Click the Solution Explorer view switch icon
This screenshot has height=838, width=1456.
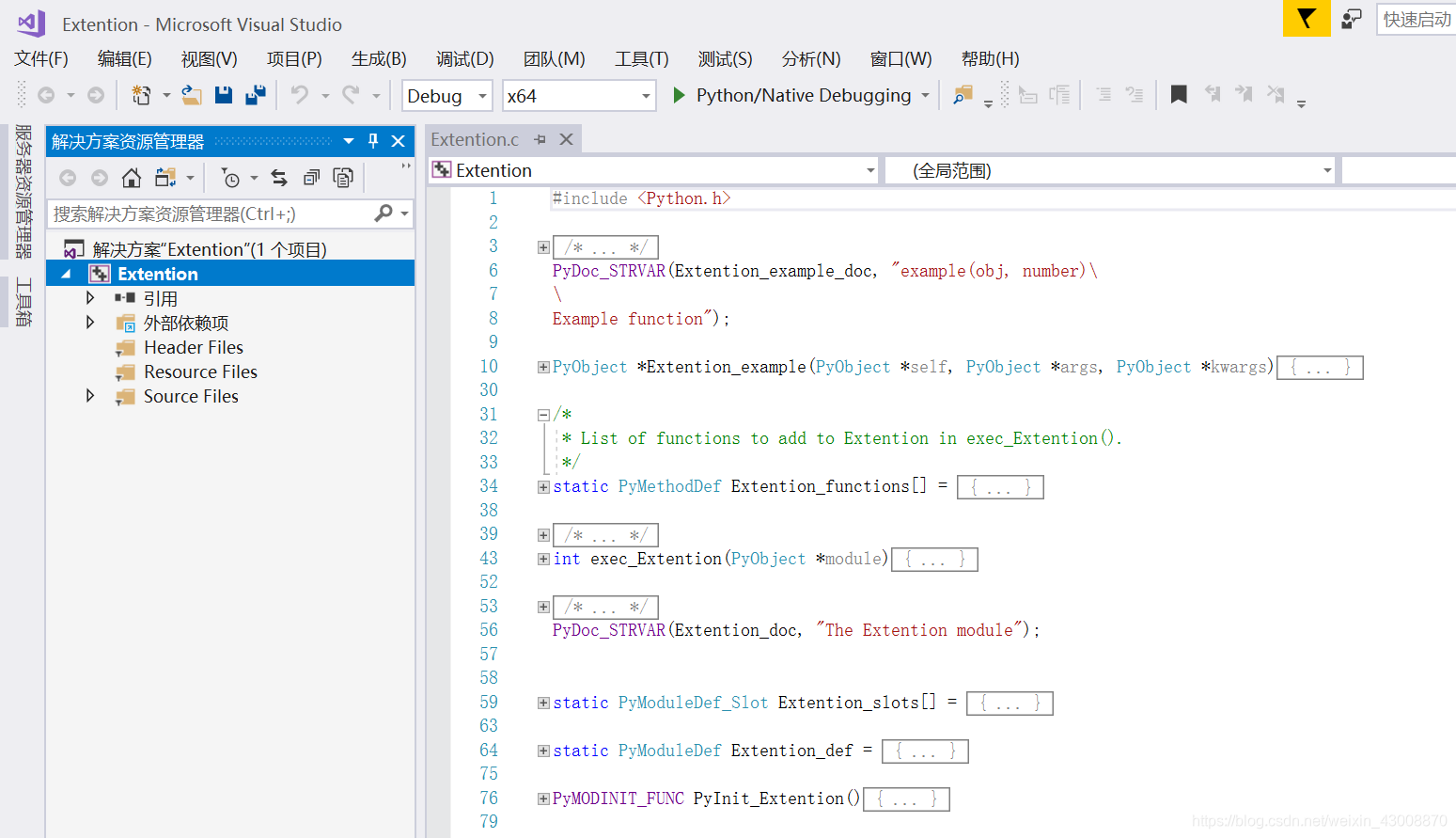click(x=166, y=178)
